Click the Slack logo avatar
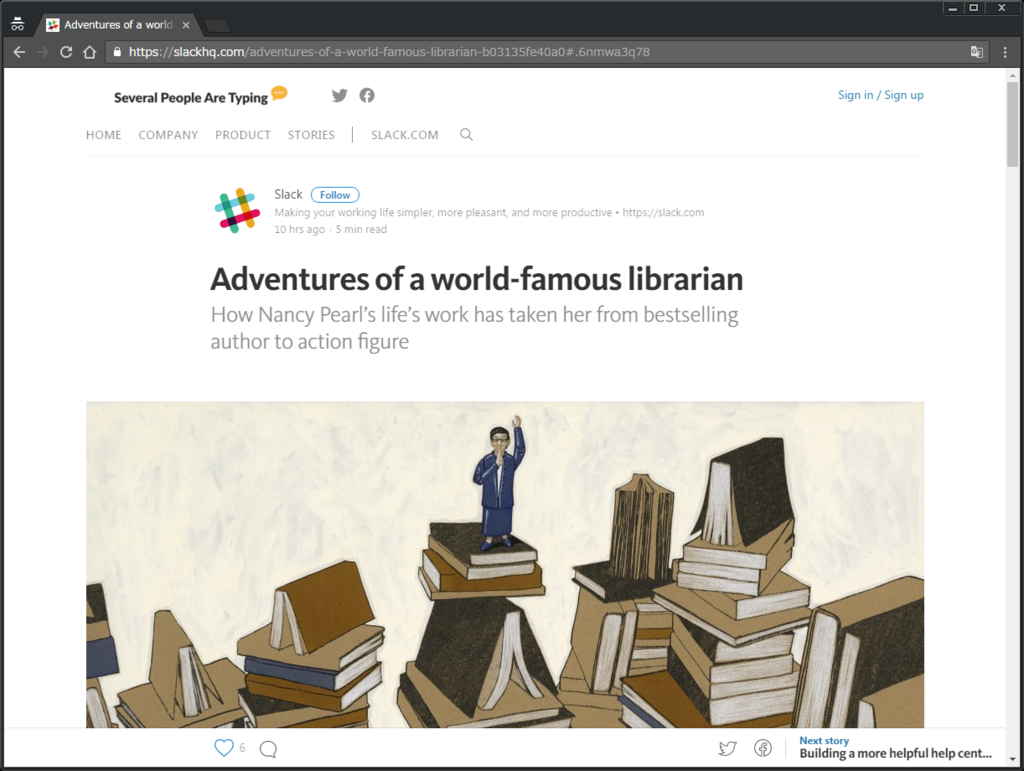The image size is (1024, 771). coord(237,210)
